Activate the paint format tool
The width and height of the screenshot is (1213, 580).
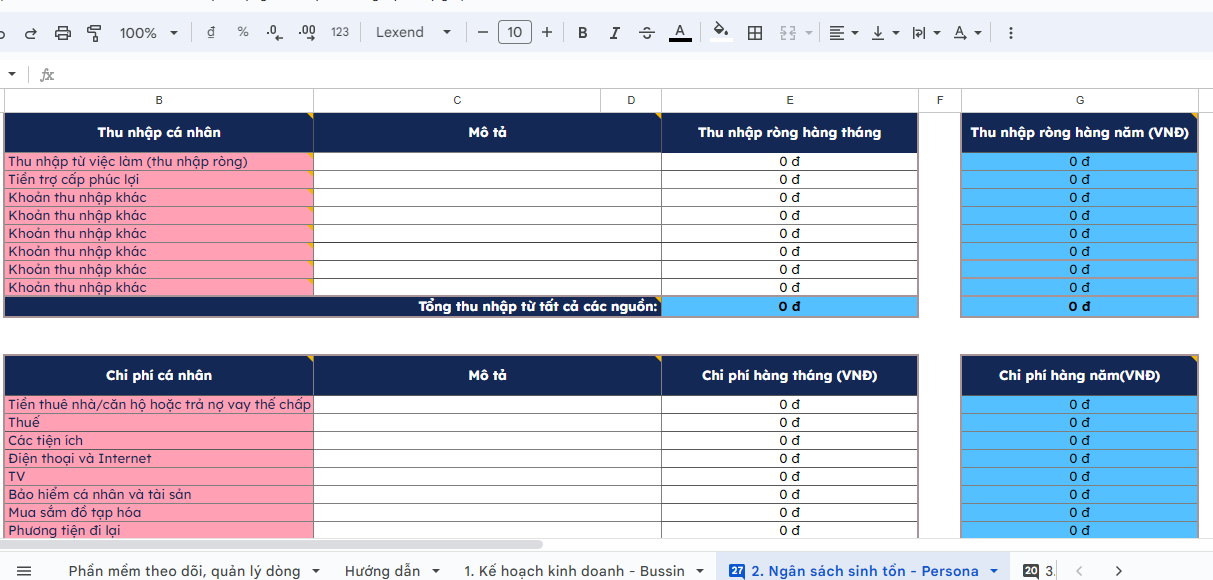[x=94, y=33]
